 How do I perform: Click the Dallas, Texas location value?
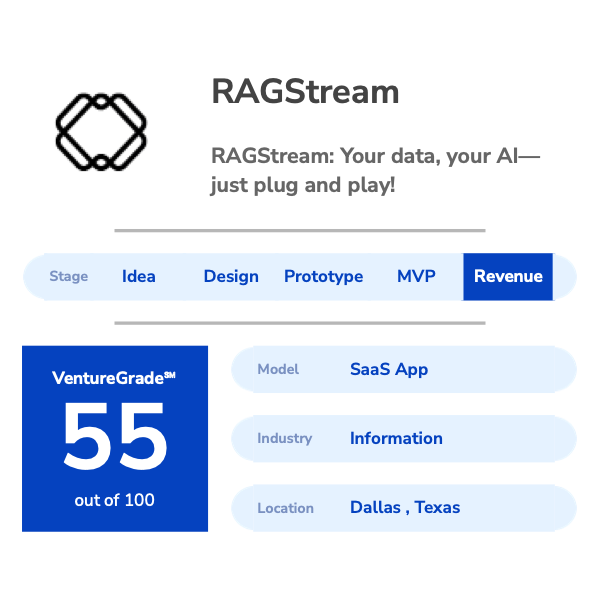click(405, 507)
